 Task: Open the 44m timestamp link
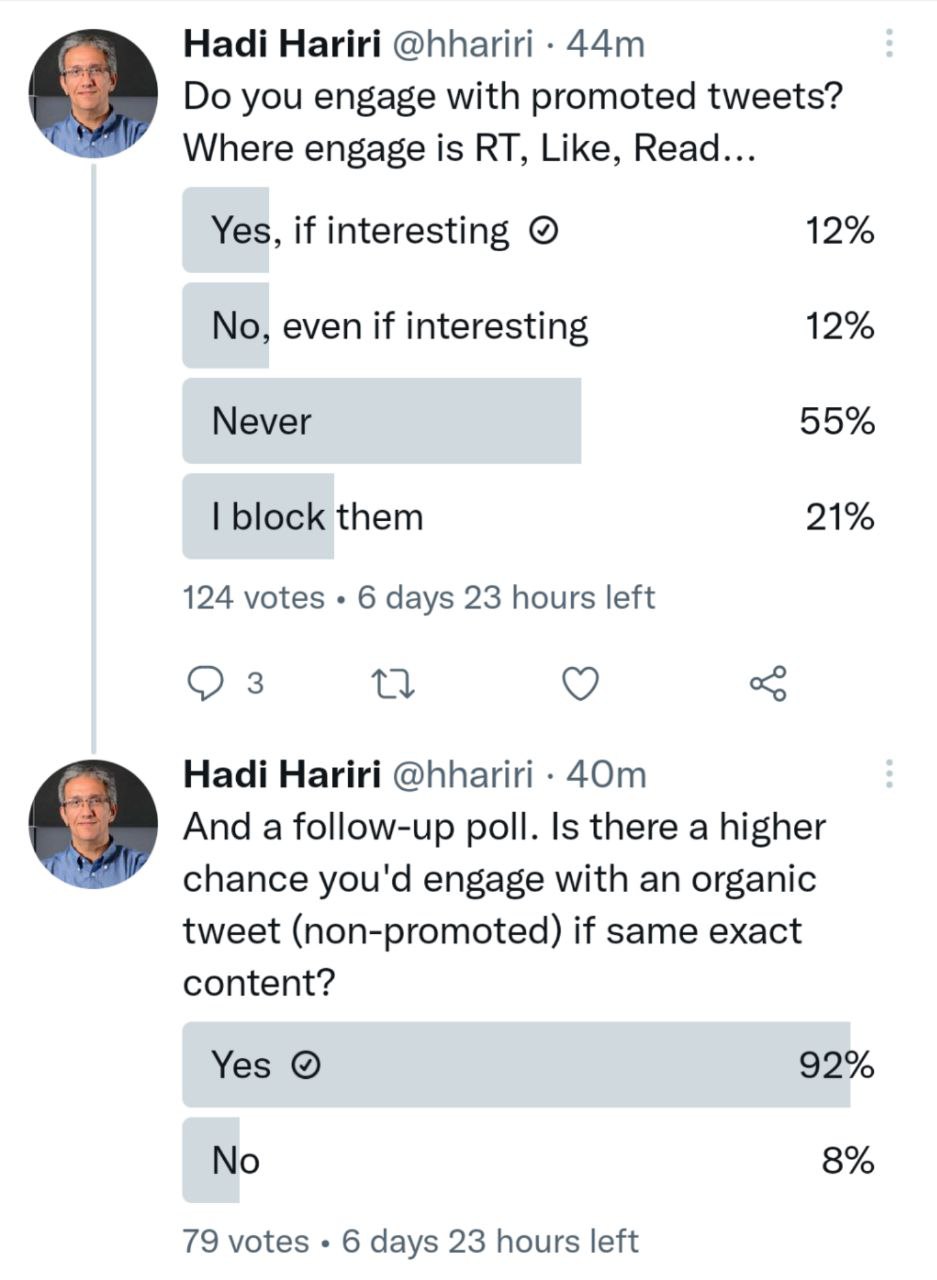pyautogui.click(x=605, y=44)
